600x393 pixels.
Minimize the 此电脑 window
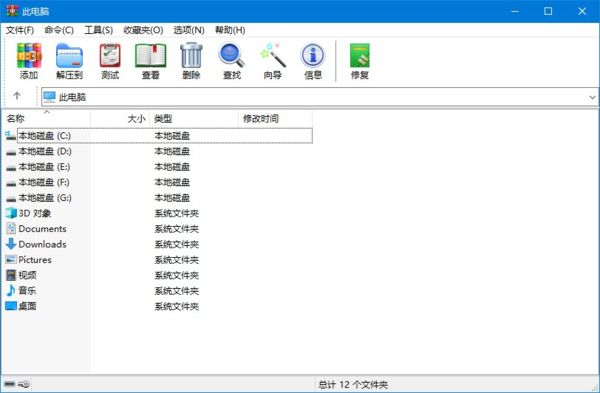click(515, 11)
